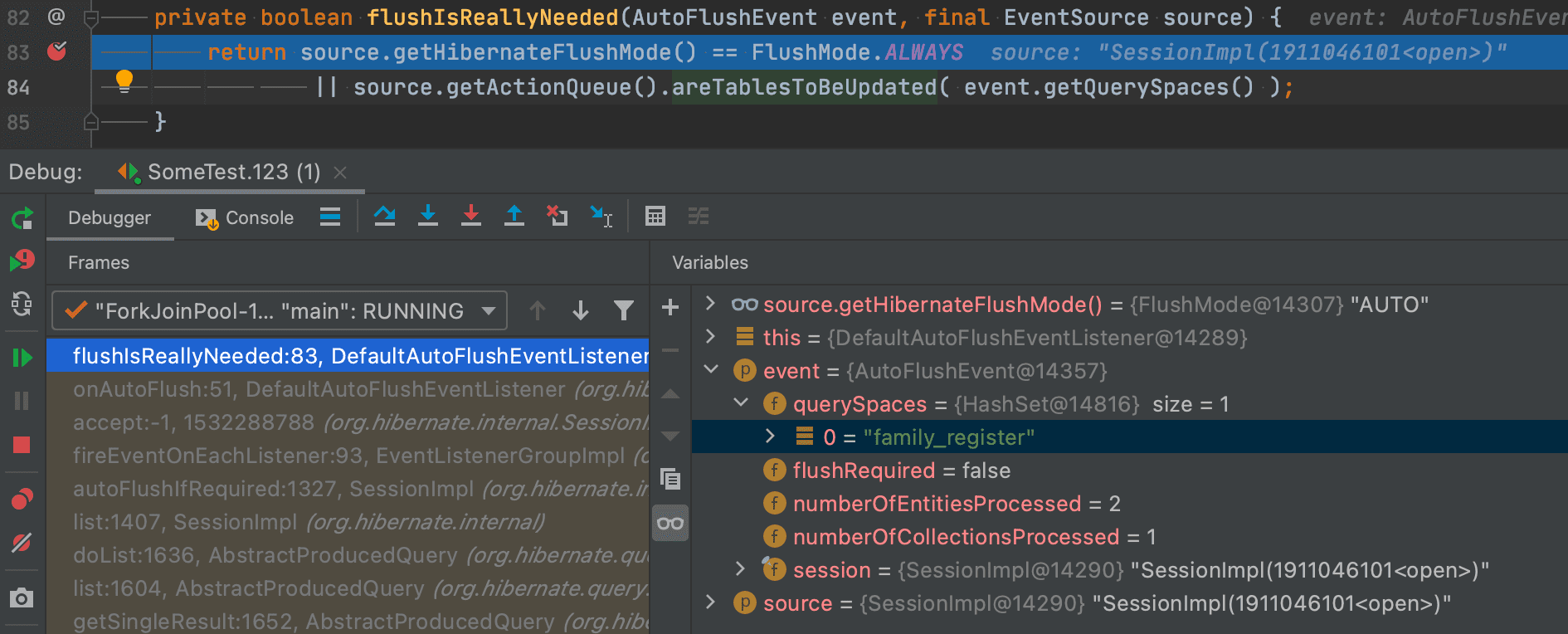
Task: Click the Show Execution Point icon
Action: pyautogui.click(x=330, y=217)
